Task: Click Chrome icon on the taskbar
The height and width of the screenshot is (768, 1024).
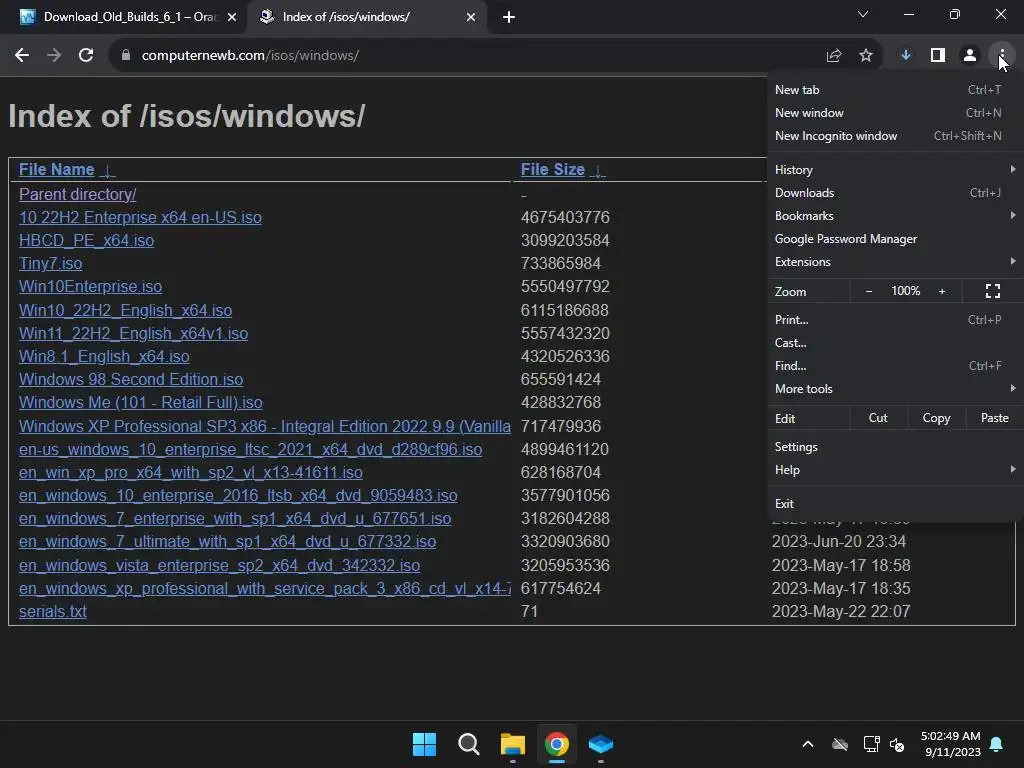Action: click(x=556, y=744)
